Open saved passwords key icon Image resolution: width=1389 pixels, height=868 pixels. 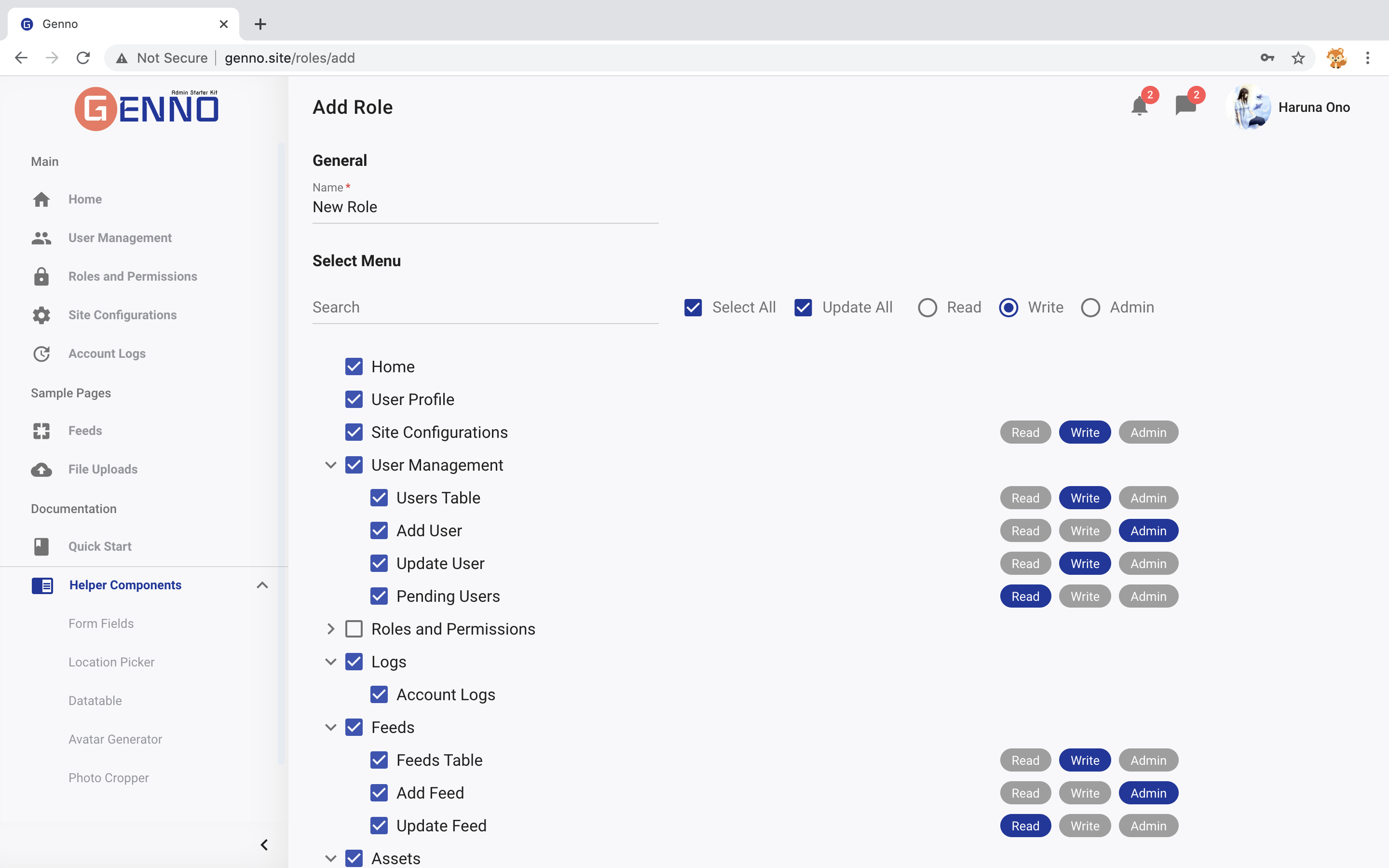pyautogui.click(x=1267, y=58)
